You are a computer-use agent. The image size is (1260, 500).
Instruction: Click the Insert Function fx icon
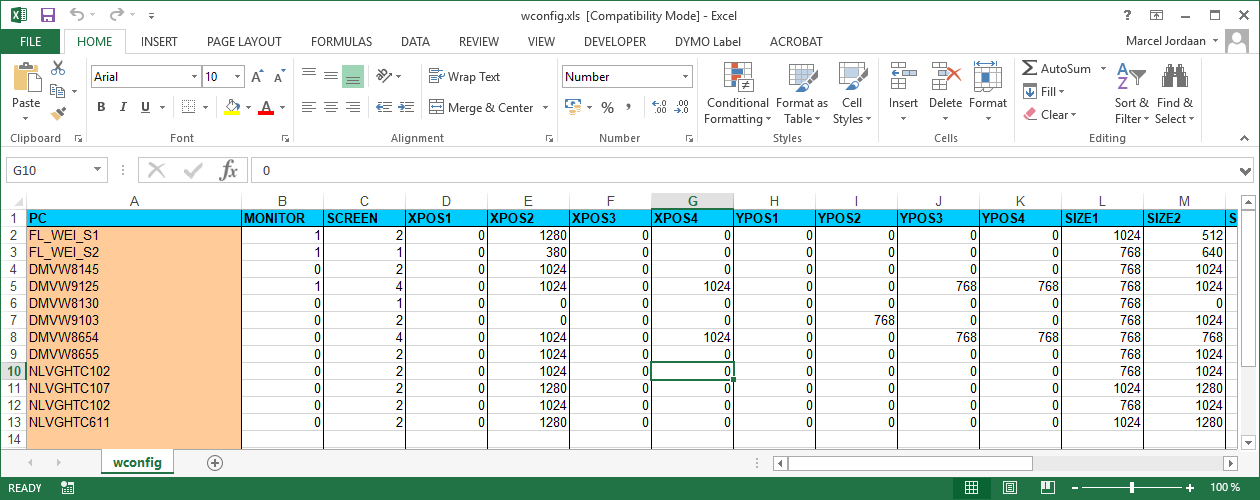229,170
